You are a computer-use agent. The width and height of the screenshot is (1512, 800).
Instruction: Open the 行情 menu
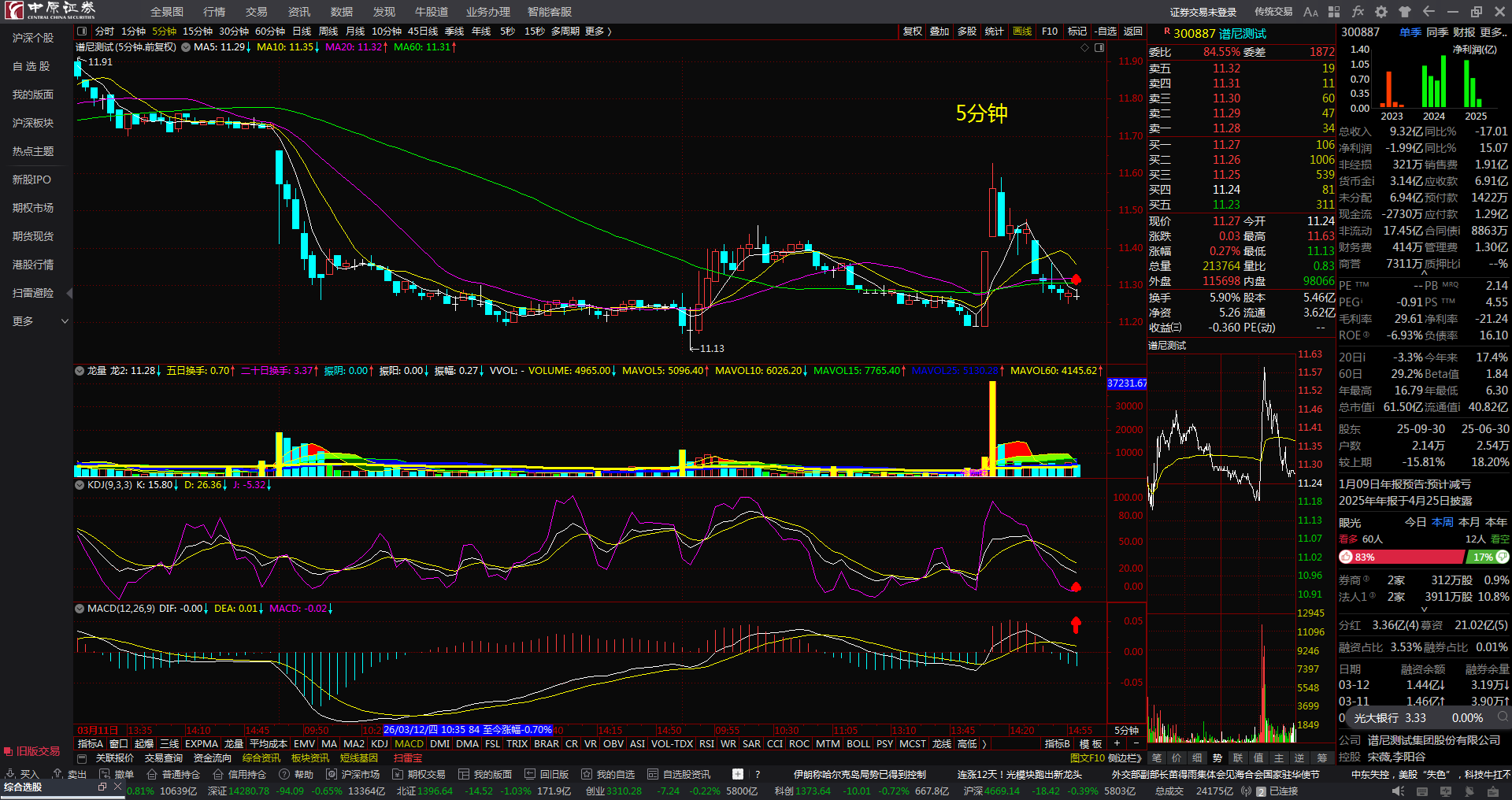click(214, 12)
